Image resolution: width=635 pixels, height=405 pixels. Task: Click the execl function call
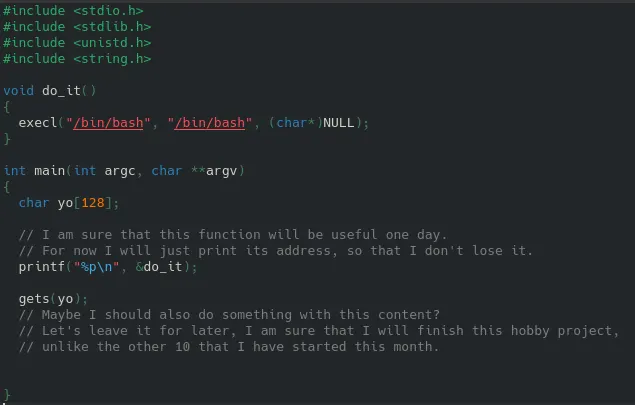click(x=37, y=122)
